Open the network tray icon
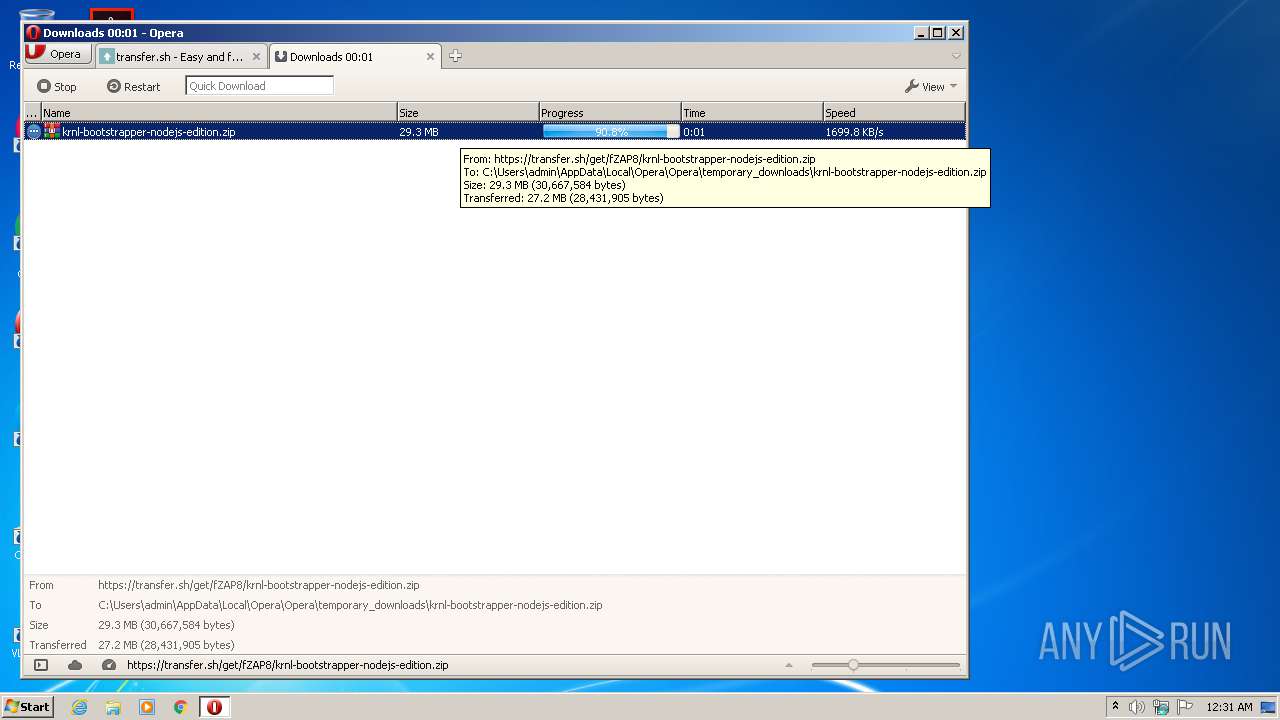Viewport: 1280px width, 720px height. coord(1161,707)
